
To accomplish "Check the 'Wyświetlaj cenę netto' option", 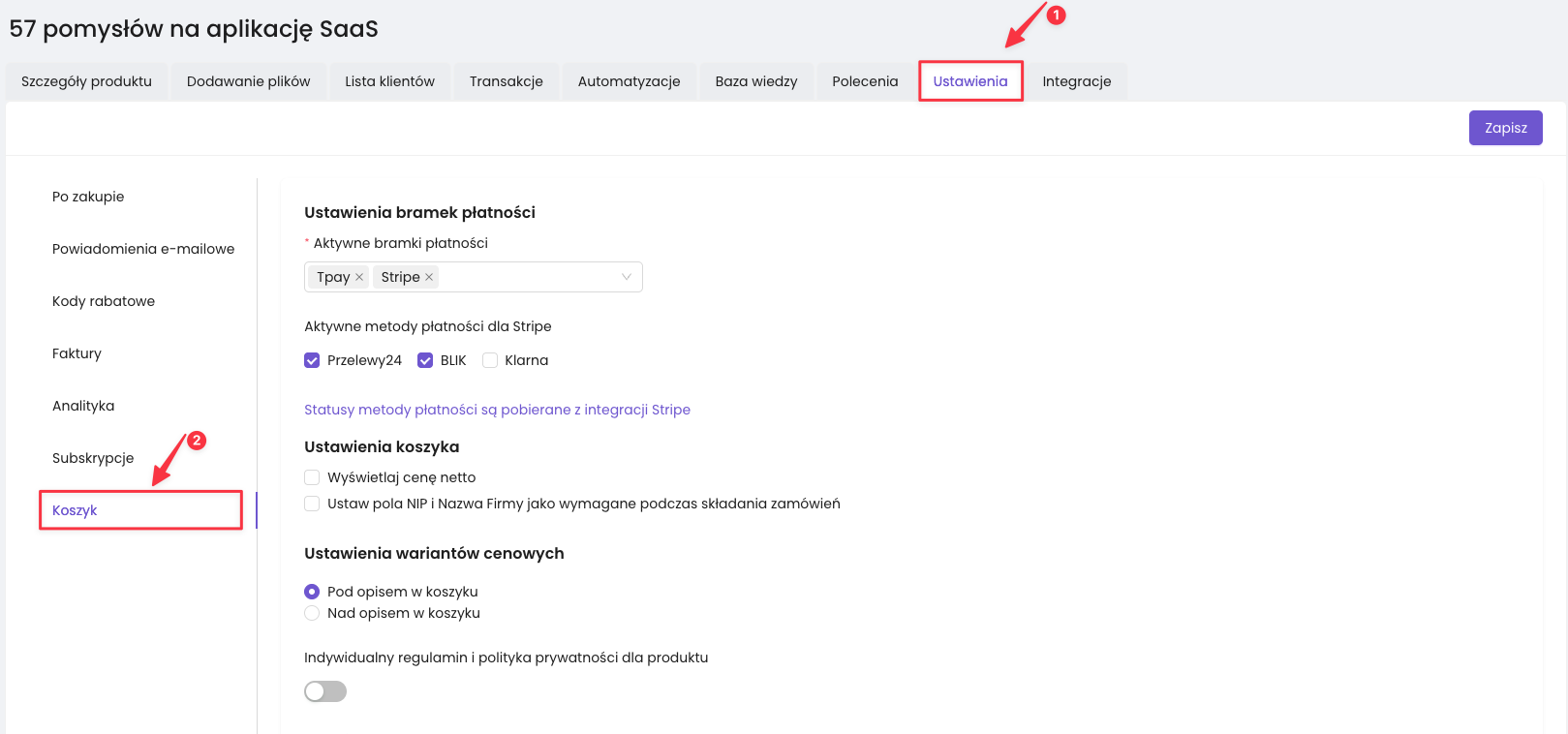I will pyautogui.click(x=312, y=477).
